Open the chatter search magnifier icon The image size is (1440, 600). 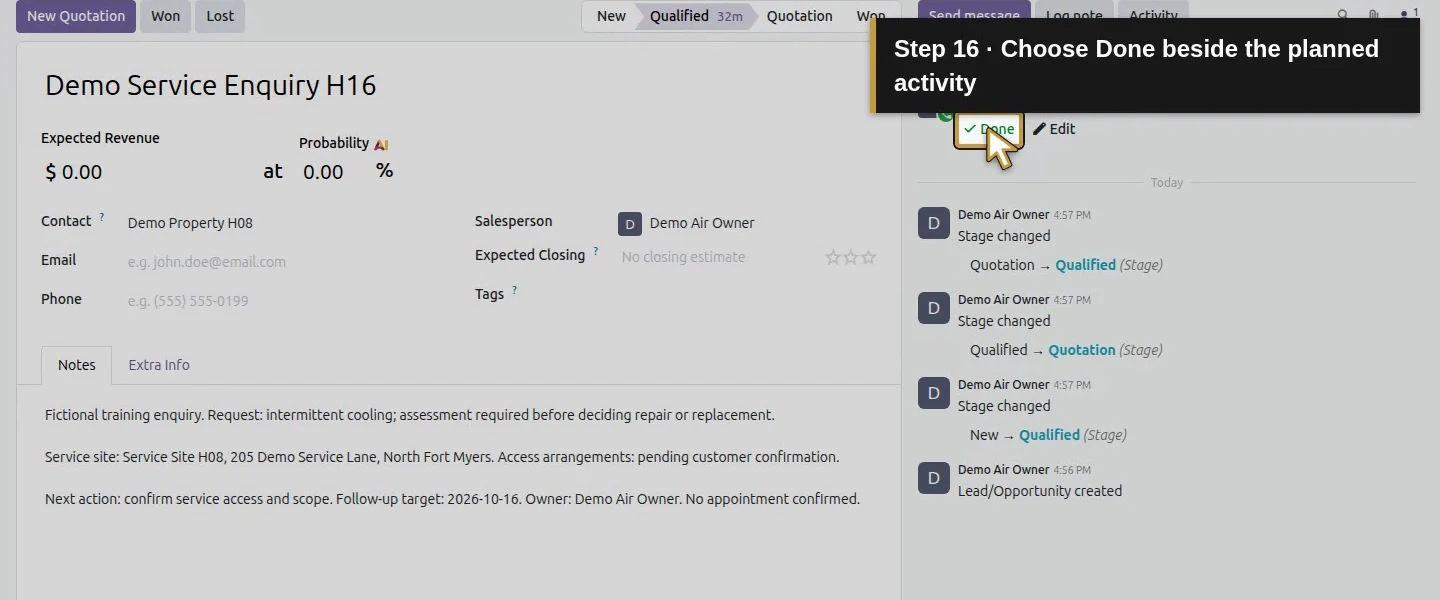tap(1343, 15)
